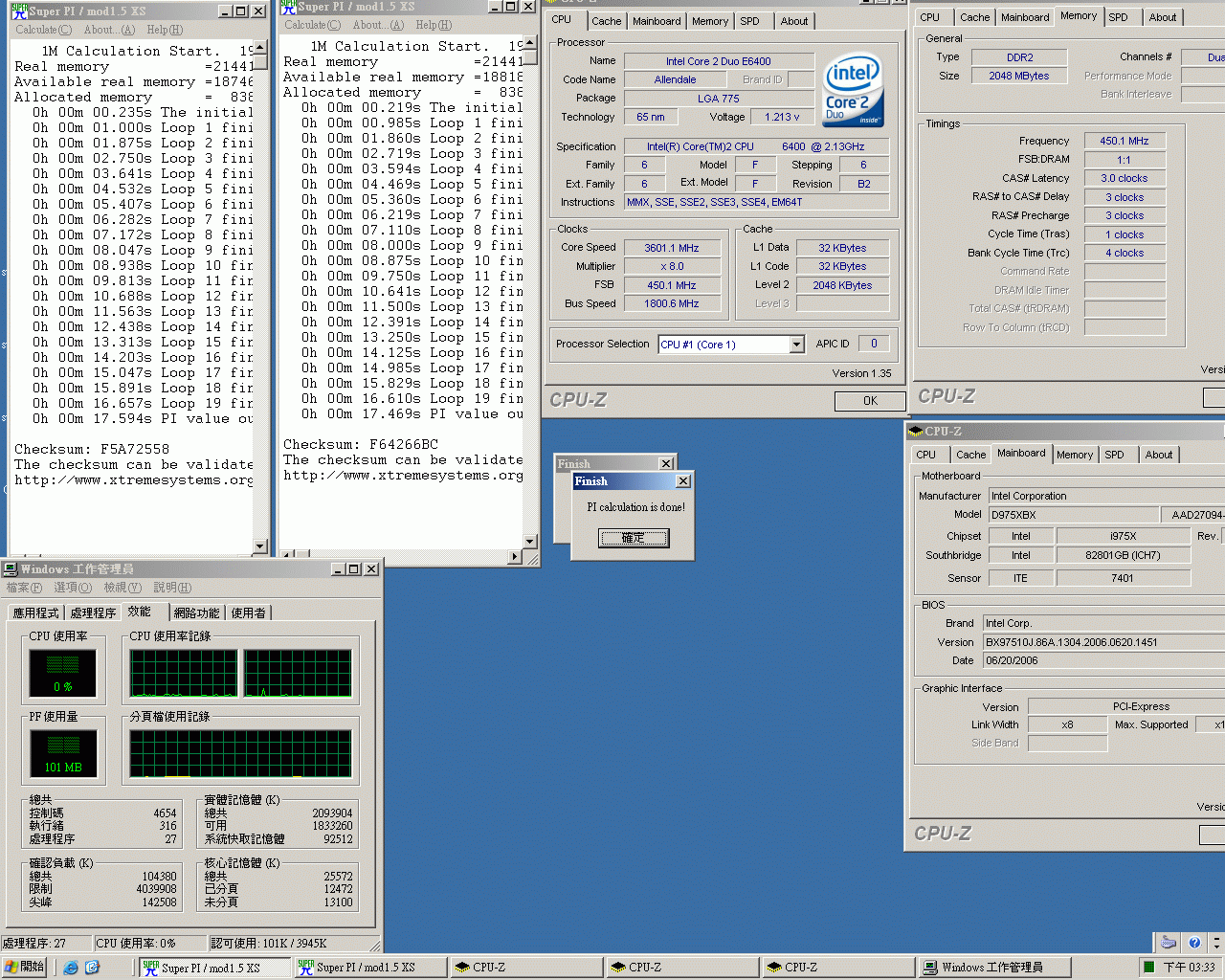Click the D975XBX motherboard model field
The width and height of the screenshot is (1225, 980).
click(1072, 515)
